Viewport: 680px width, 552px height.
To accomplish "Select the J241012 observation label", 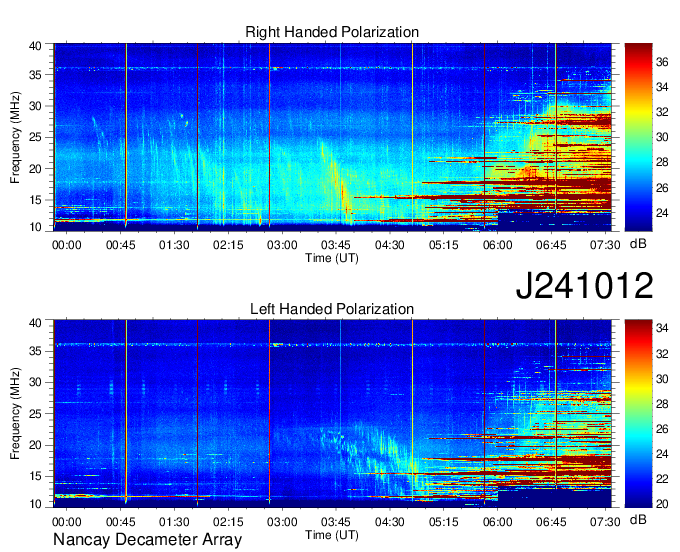I will pos(584,285).
